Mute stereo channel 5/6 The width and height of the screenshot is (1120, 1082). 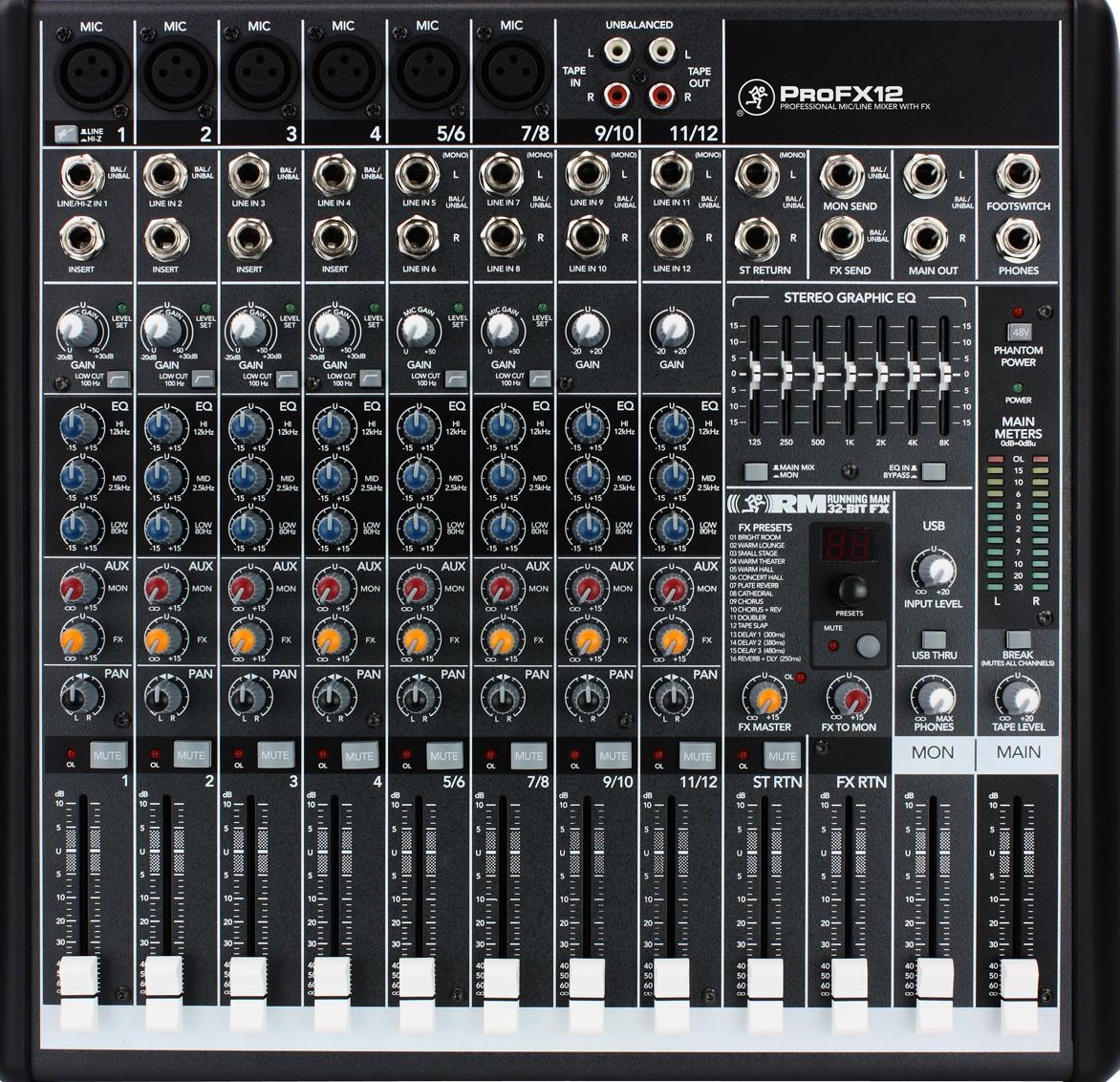point(443,755)
